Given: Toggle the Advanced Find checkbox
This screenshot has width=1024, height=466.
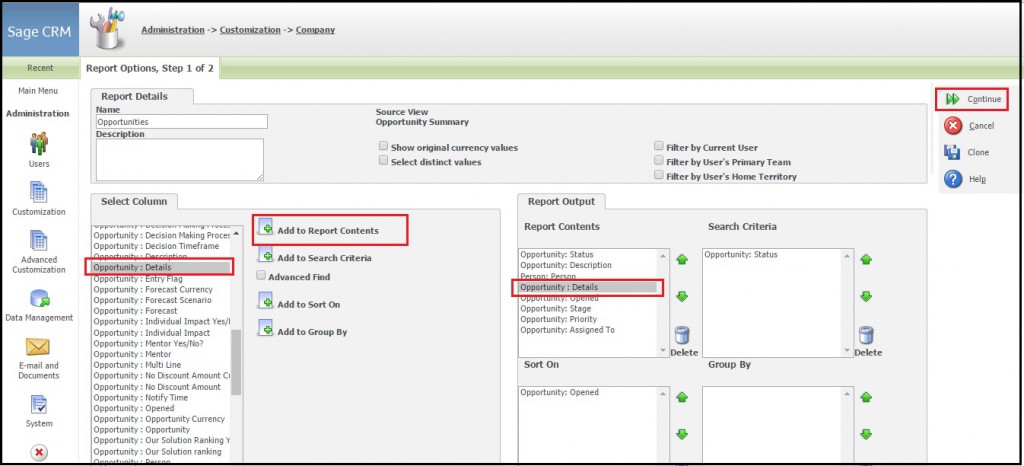Looking at the screenshot, I should 261,276.
